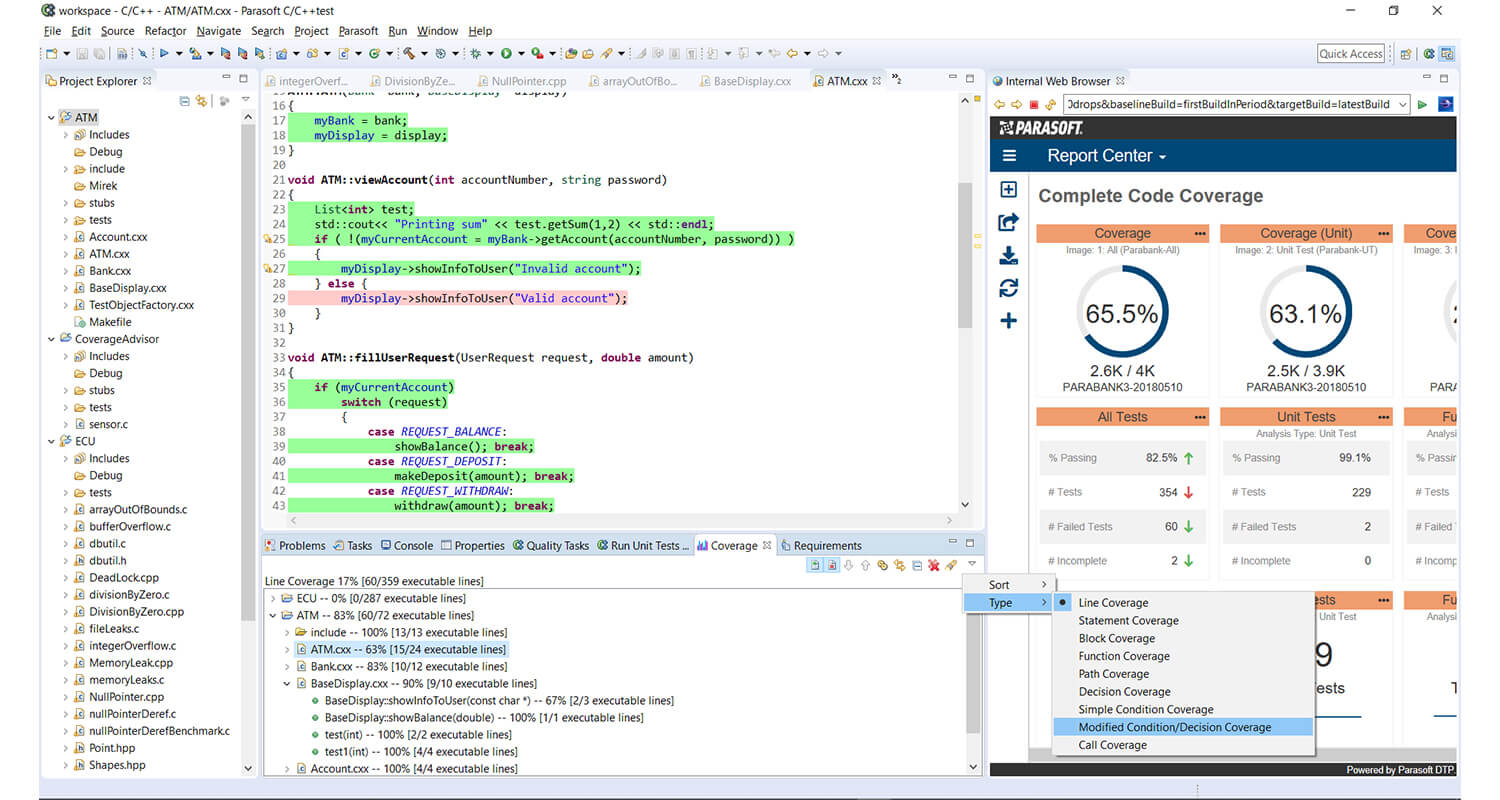Image resolution: width=1500 pixels, height=800 pixels.
Task: Click the refresh widgets icon in sidebar
Action: click(x=1008, y=288)
